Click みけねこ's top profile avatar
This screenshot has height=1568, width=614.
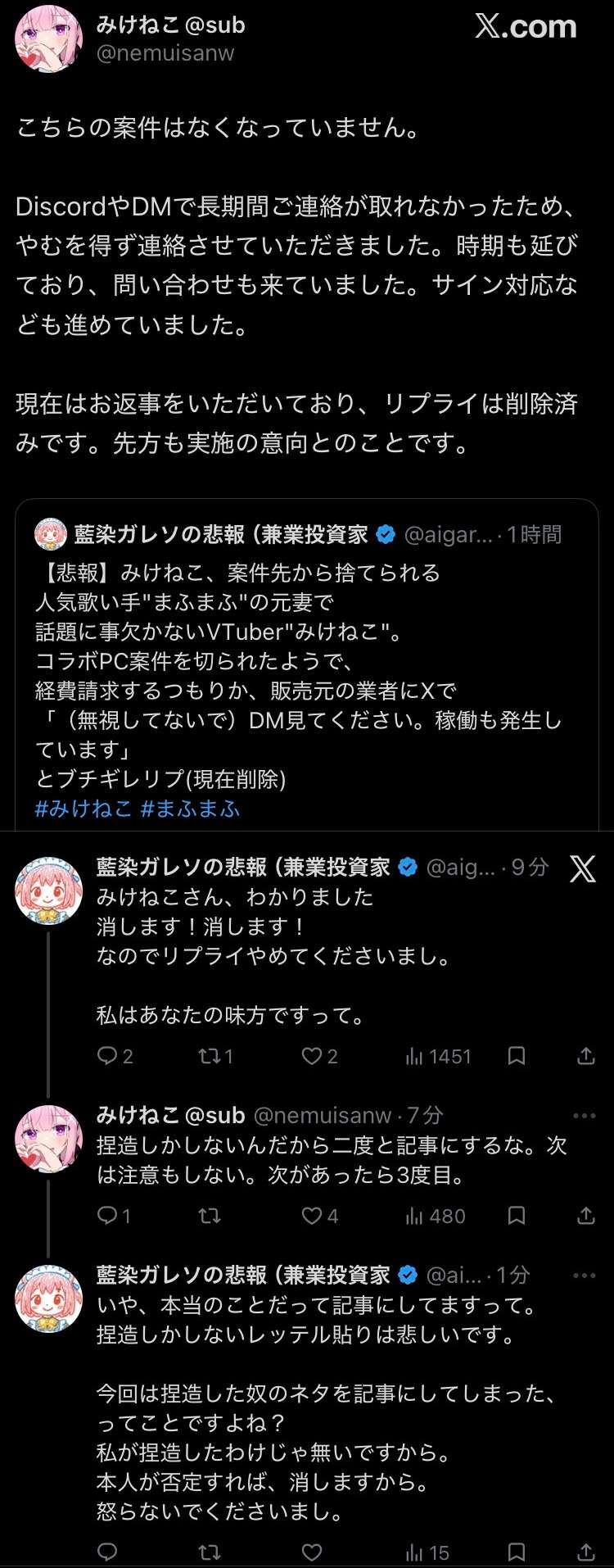48,39
